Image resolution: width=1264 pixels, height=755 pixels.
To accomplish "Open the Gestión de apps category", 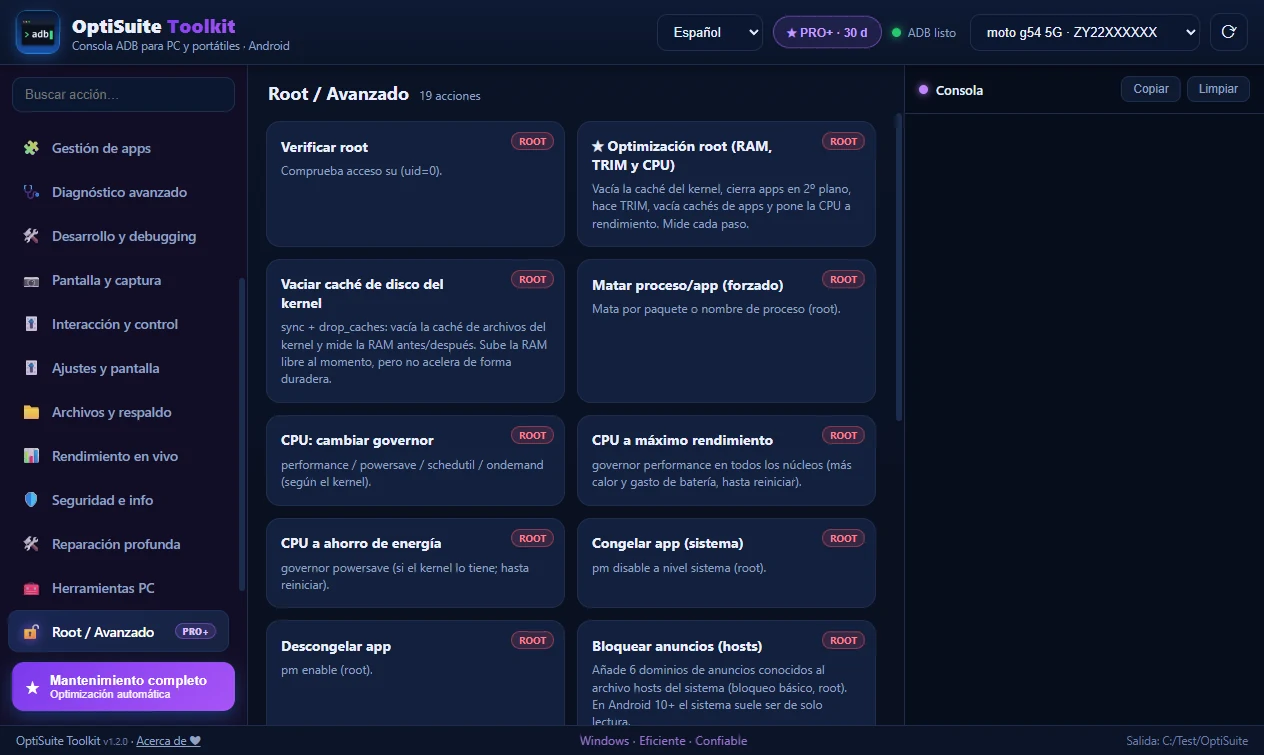I will [x=118, y=148].
